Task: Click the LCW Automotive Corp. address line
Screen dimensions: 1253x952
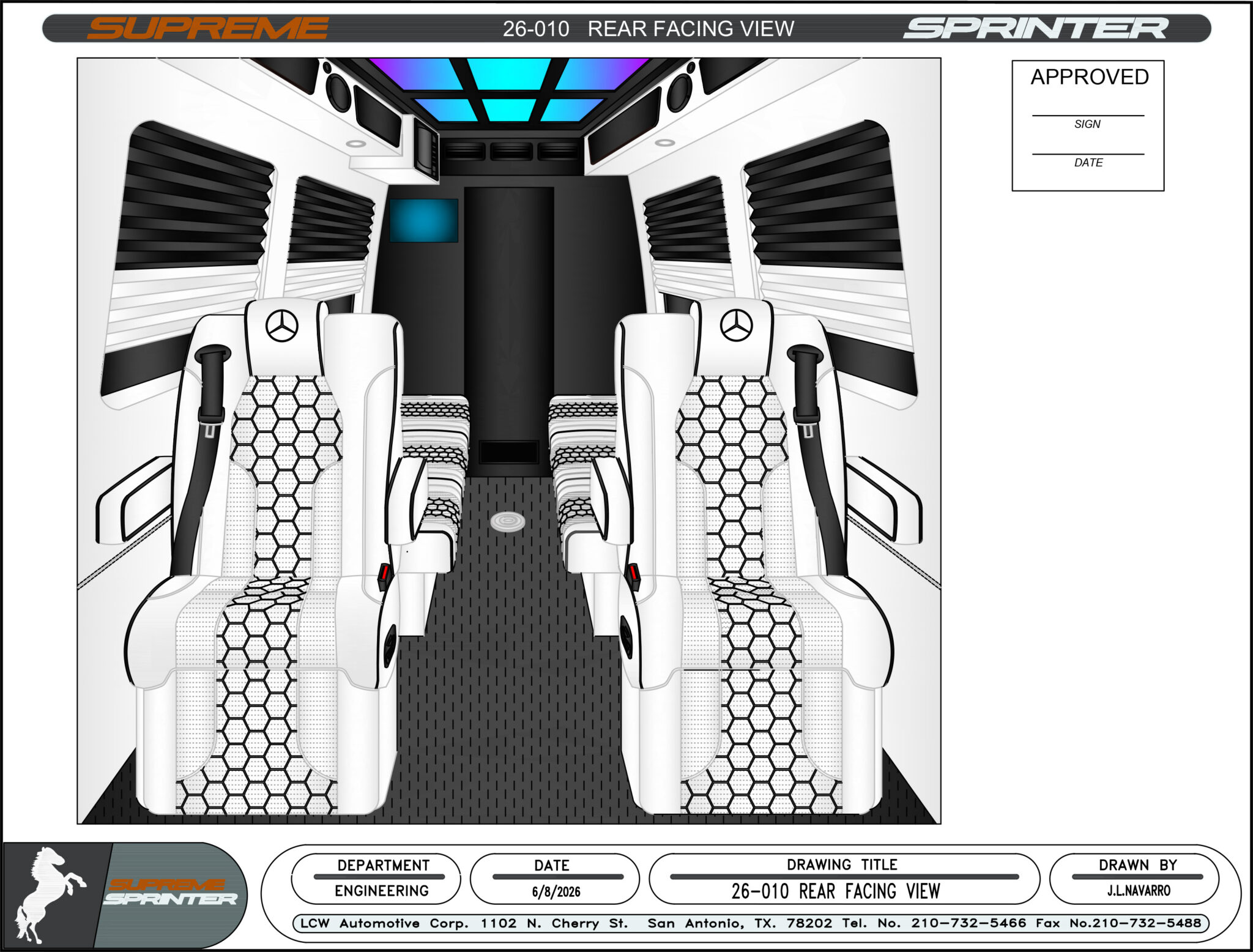Action: [x=751, y=923]
